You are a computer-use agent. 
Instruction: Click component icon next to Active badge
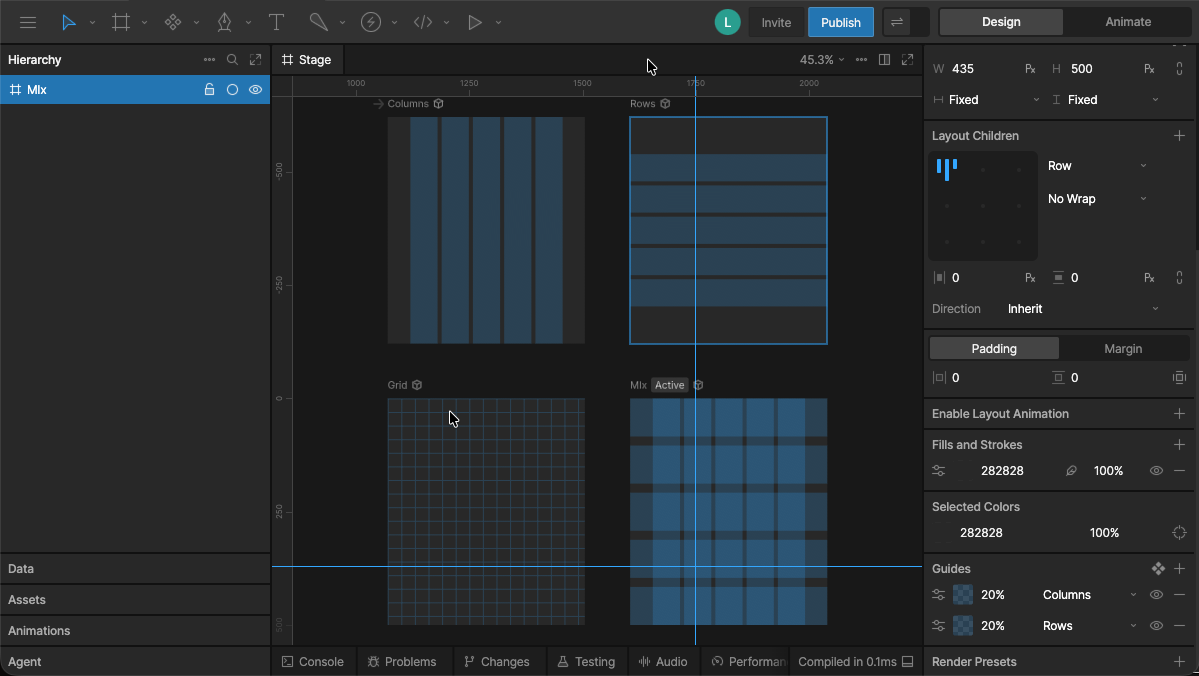[x=698, y=385]
